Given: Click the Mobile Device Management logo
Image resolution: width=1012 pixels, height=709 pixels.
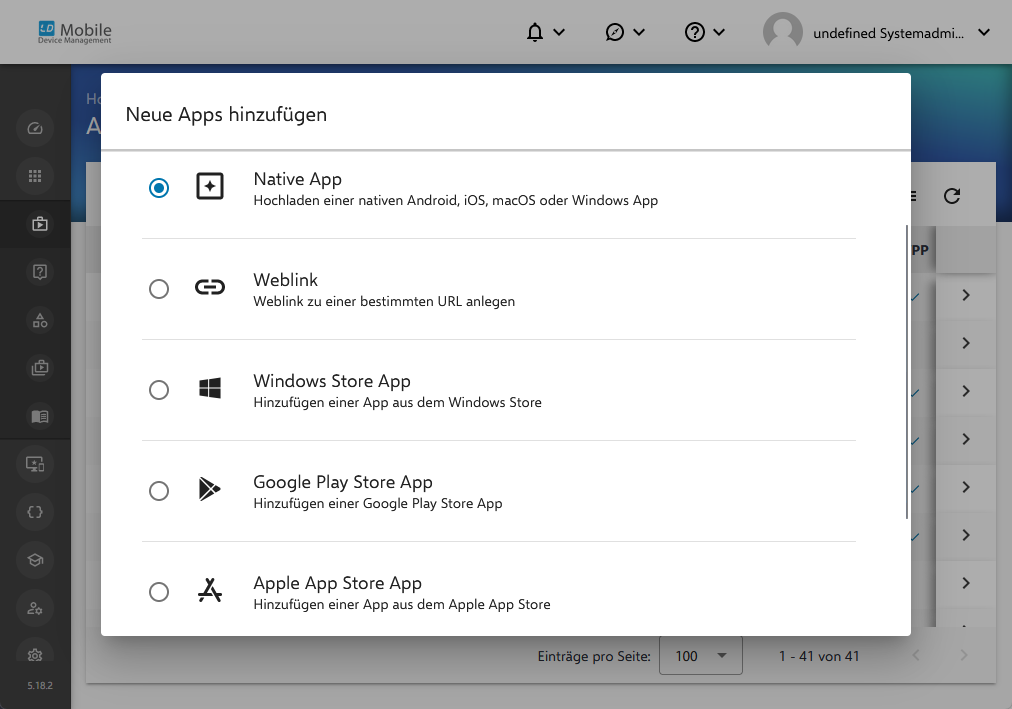Looking at the screenshot, I should [x=75, y=32].
